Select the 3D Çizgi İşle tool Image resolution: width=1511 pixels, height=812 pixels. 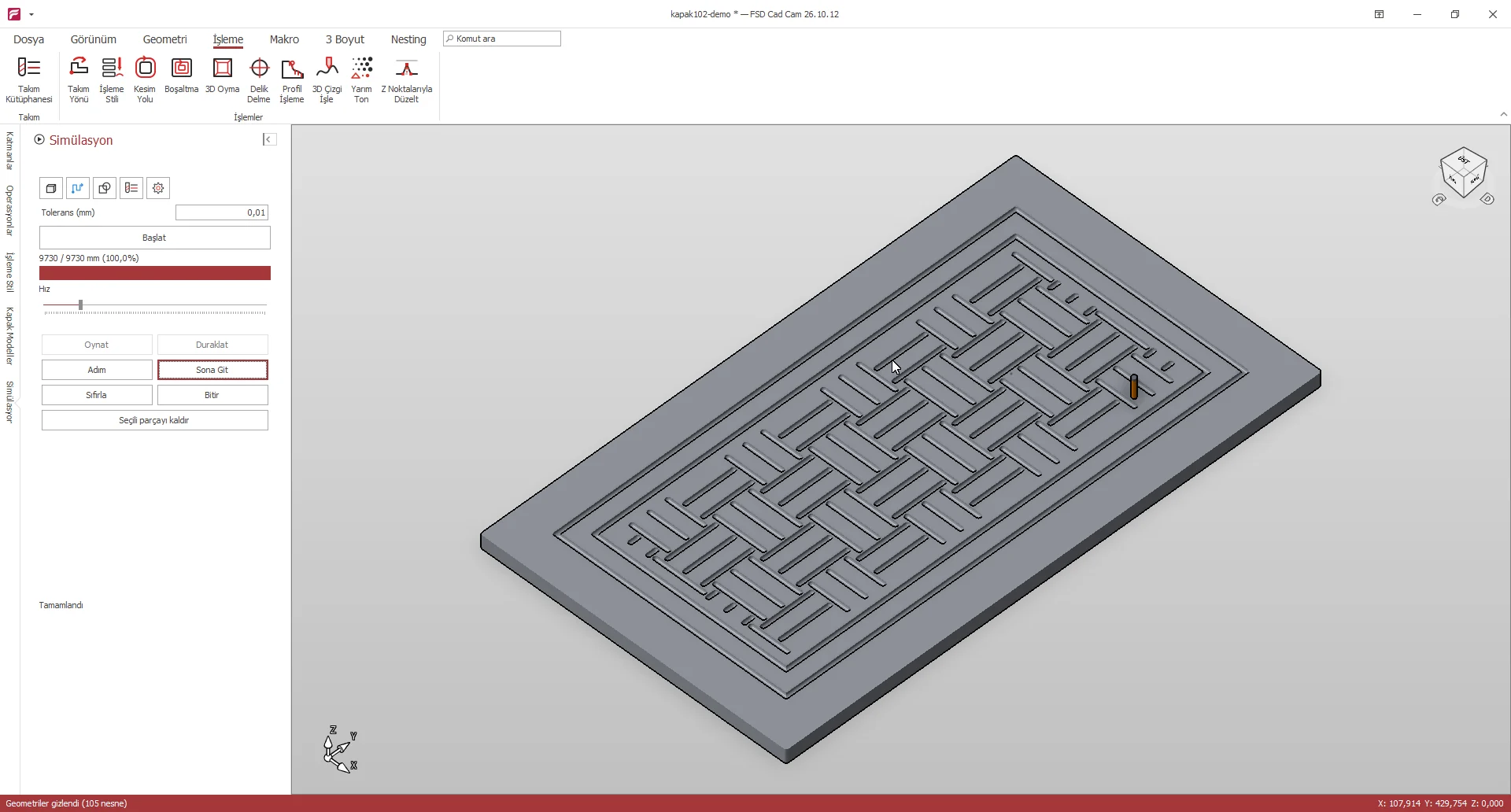327,80
